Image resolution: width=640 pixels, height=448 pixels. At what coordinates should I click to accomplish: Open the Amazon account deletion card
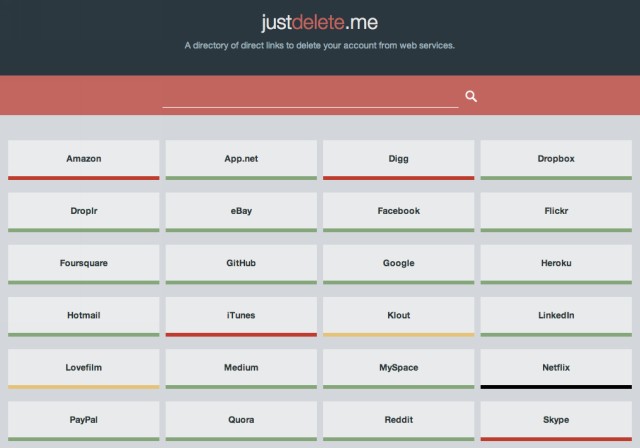tap(84, 160)
